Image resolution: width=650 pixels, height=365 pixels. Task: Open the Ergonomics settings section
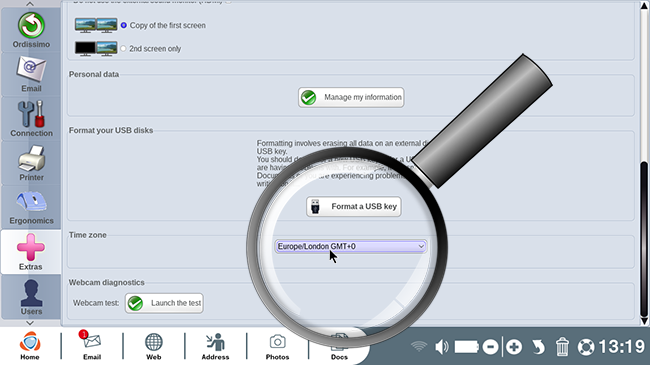click(x=31, y=207)
